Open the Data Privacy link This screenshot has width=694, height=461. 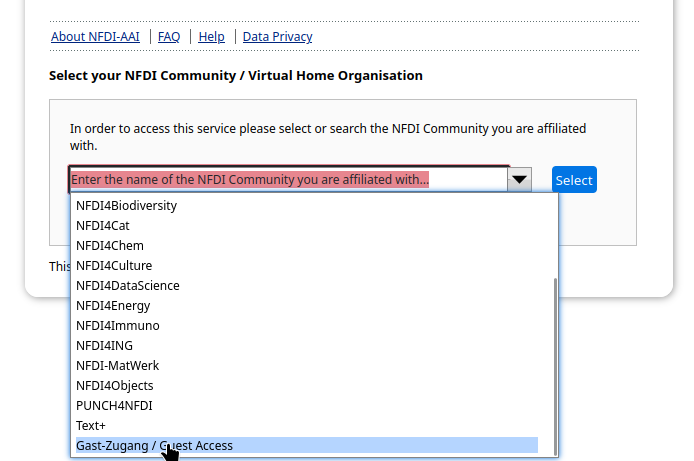click(278, 37)
